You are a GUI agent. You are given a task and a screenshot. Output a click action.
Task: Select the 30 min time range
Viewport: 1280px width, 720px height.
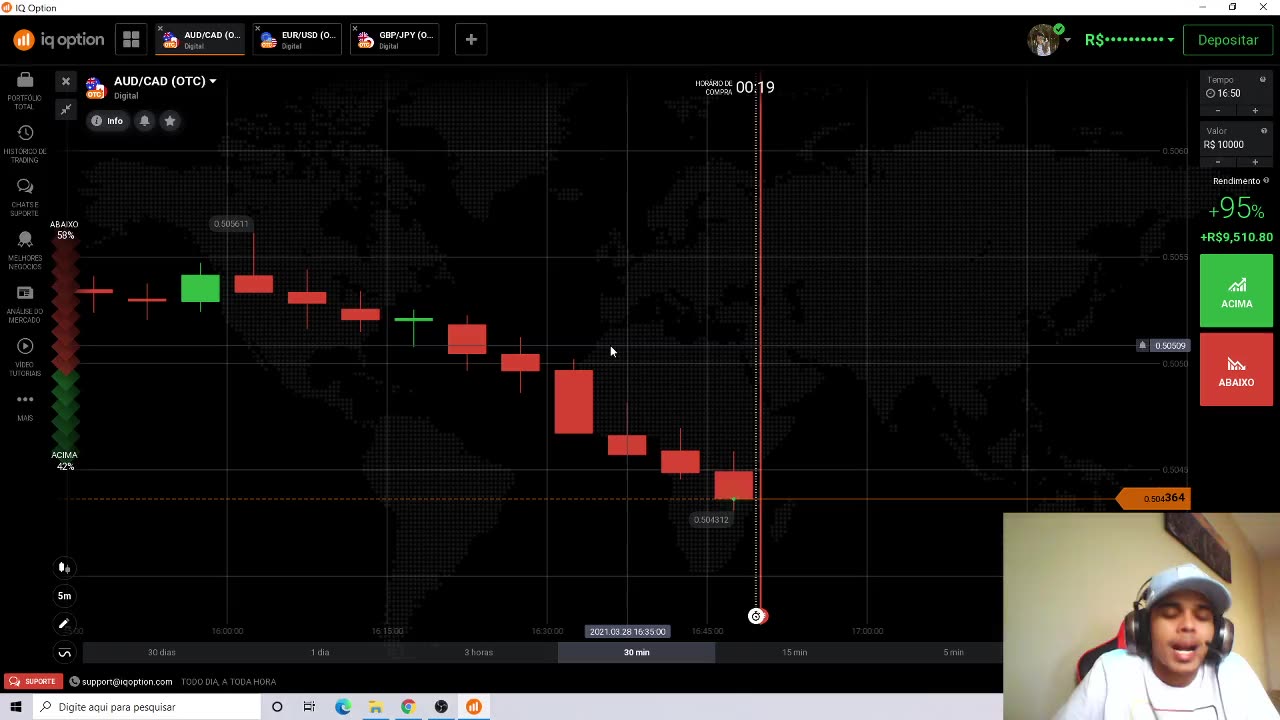(x=636, y=653)
